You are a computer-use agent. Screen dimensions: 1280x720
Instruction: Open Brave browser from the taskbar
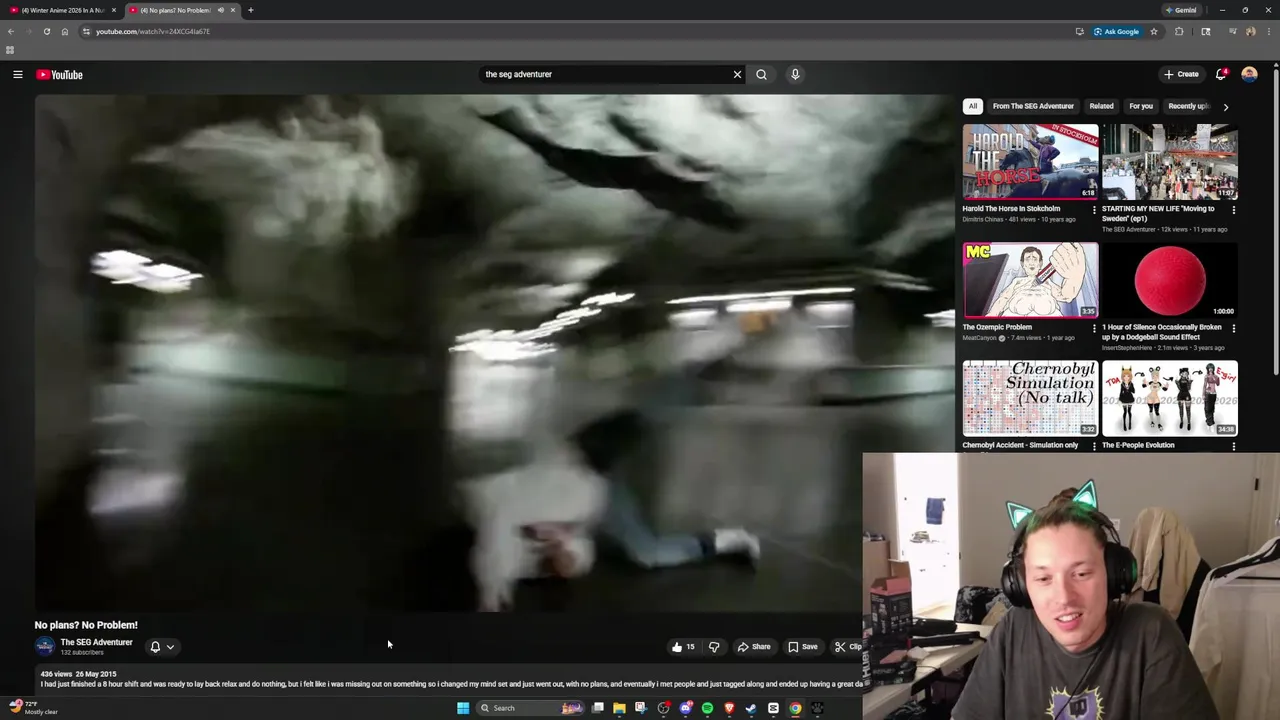pos(729,708)
